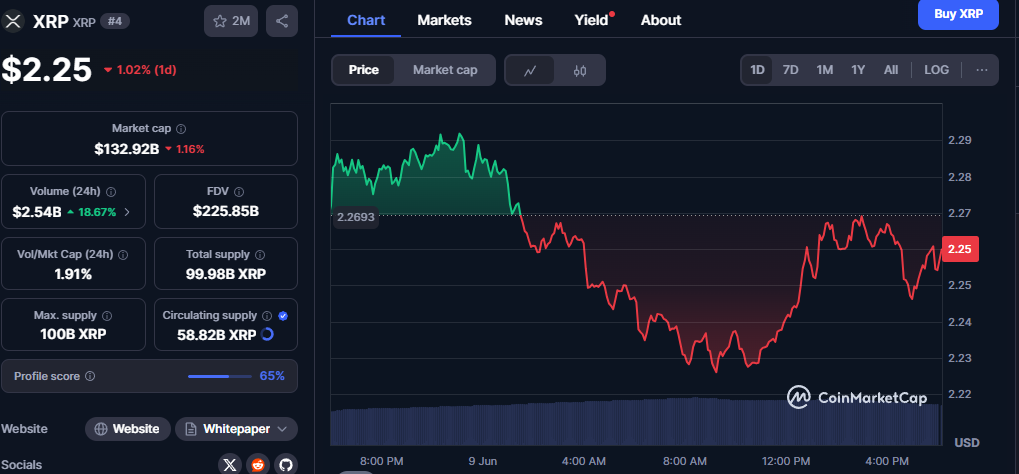Click the Buy XRP button
Viewport: 1019px width, 474px height.
click(958, 14)
